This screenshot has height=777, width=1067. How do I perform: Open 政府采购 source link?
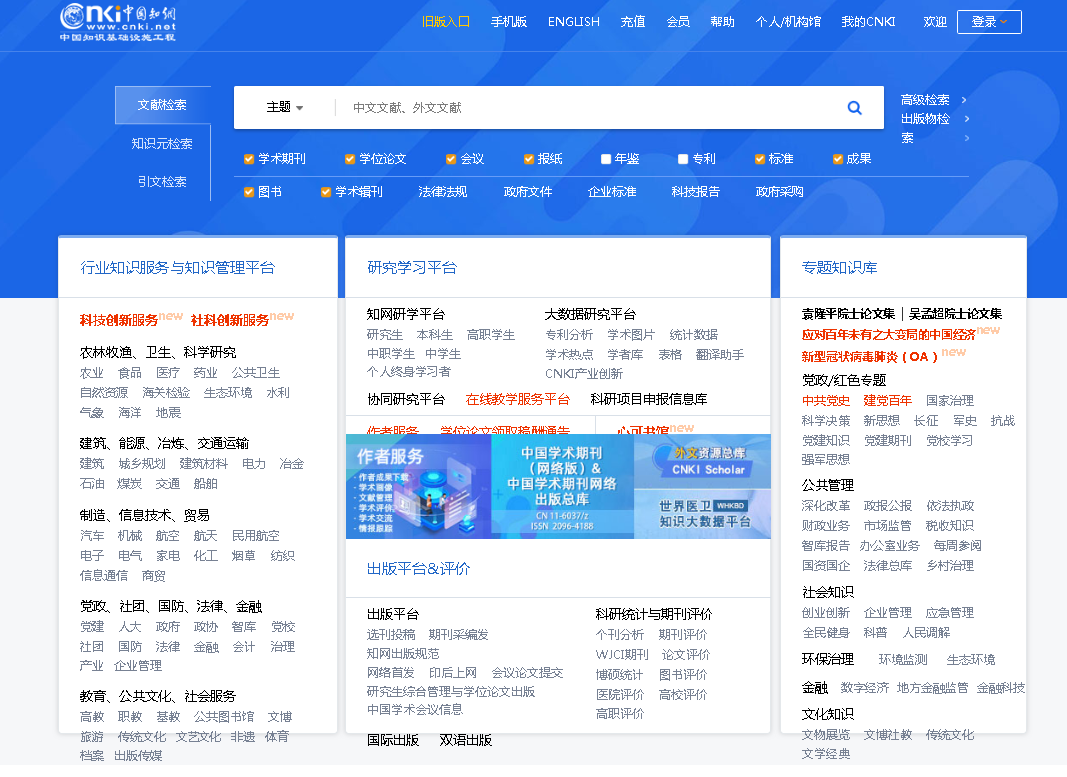779,193
